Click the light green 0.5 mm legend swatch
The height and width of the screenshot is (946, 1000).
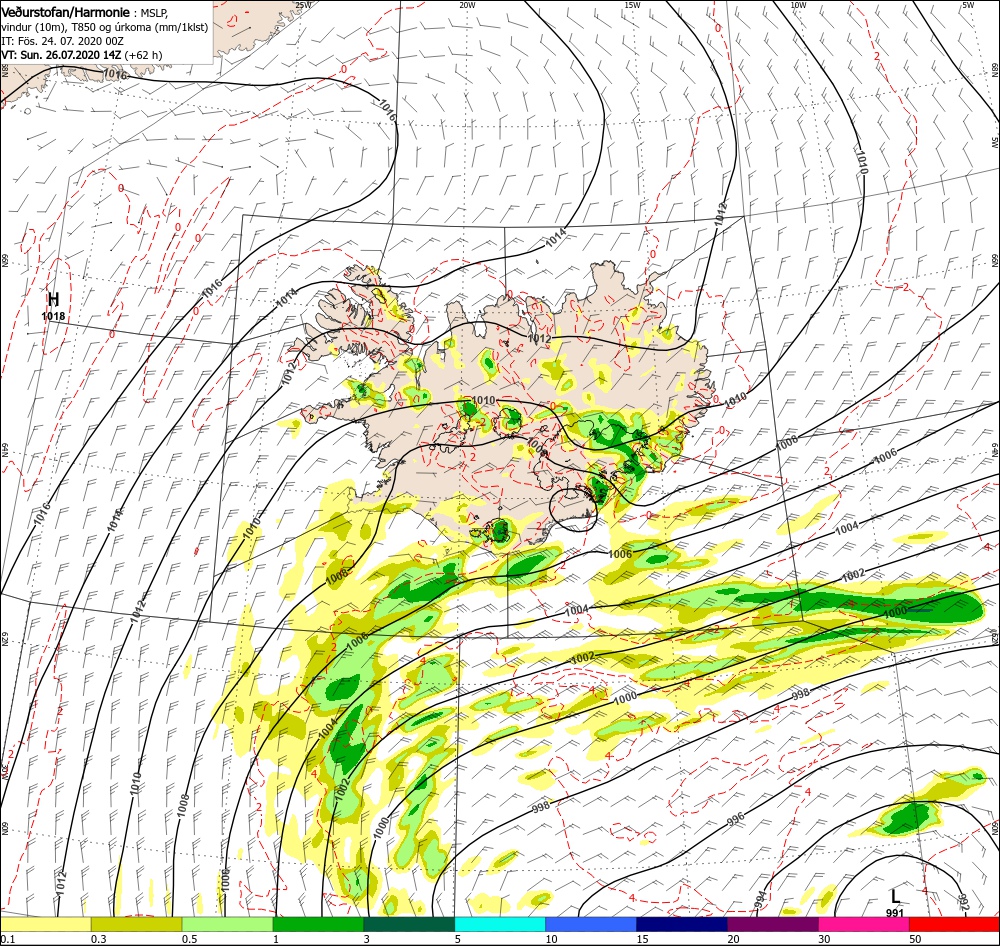point(227,924)
